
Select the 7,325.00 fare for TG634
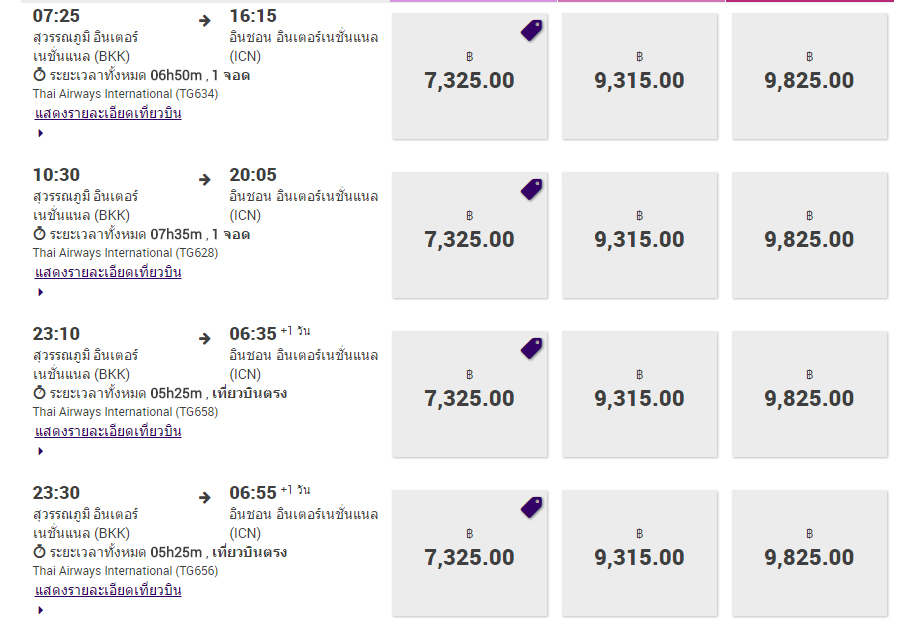470,76
